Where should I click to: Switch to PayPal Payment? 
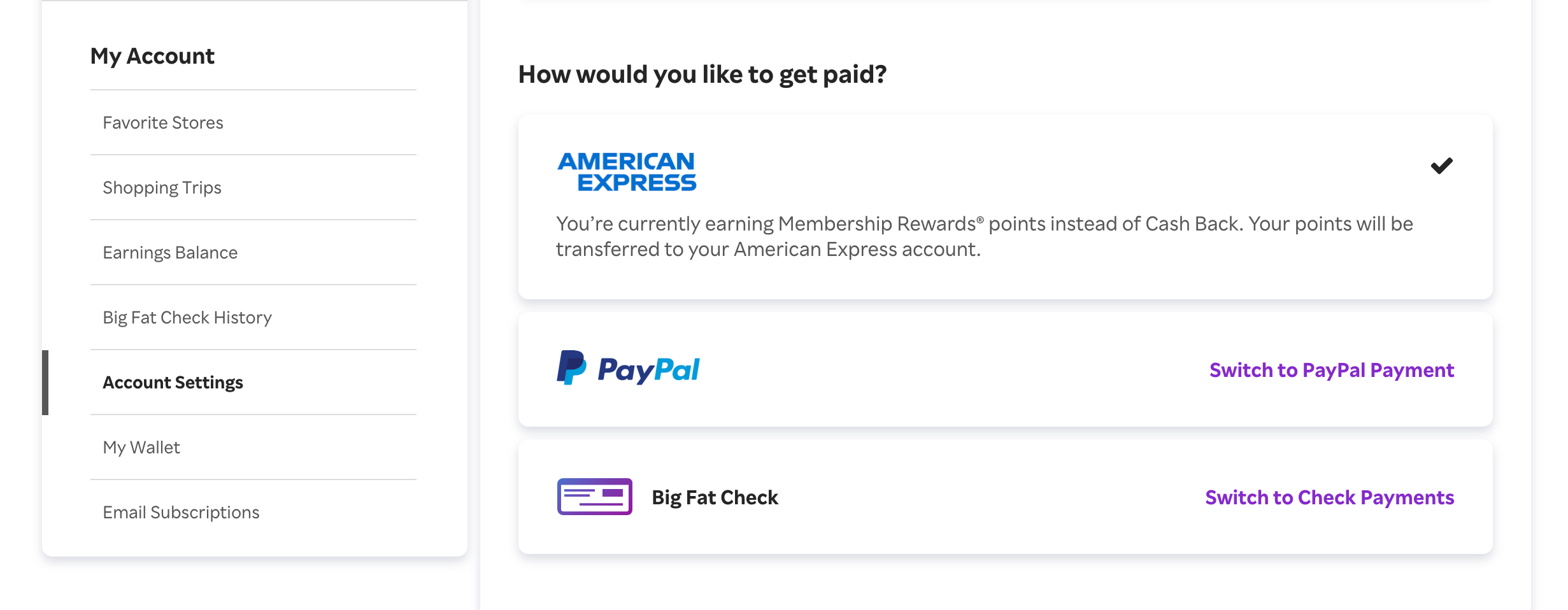pos(1331,370)
